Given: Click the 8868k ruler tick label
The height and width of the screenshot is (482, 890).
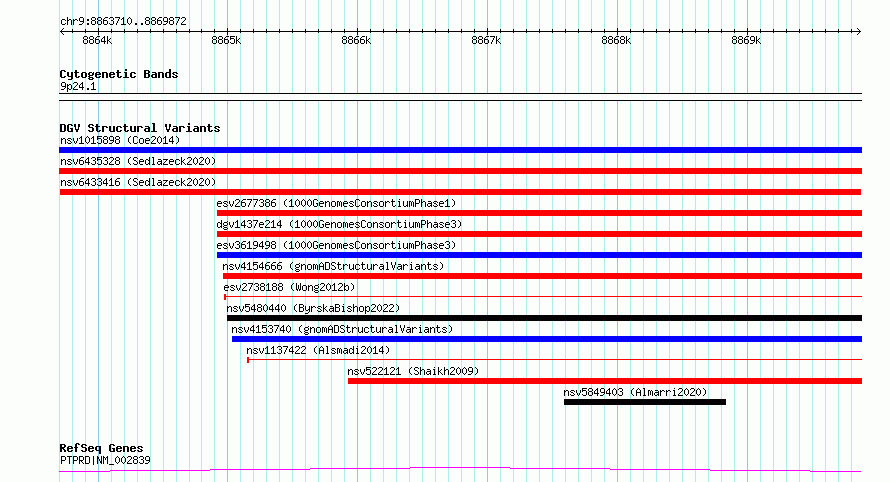Looking at the screenshot, I should point(616,40).
